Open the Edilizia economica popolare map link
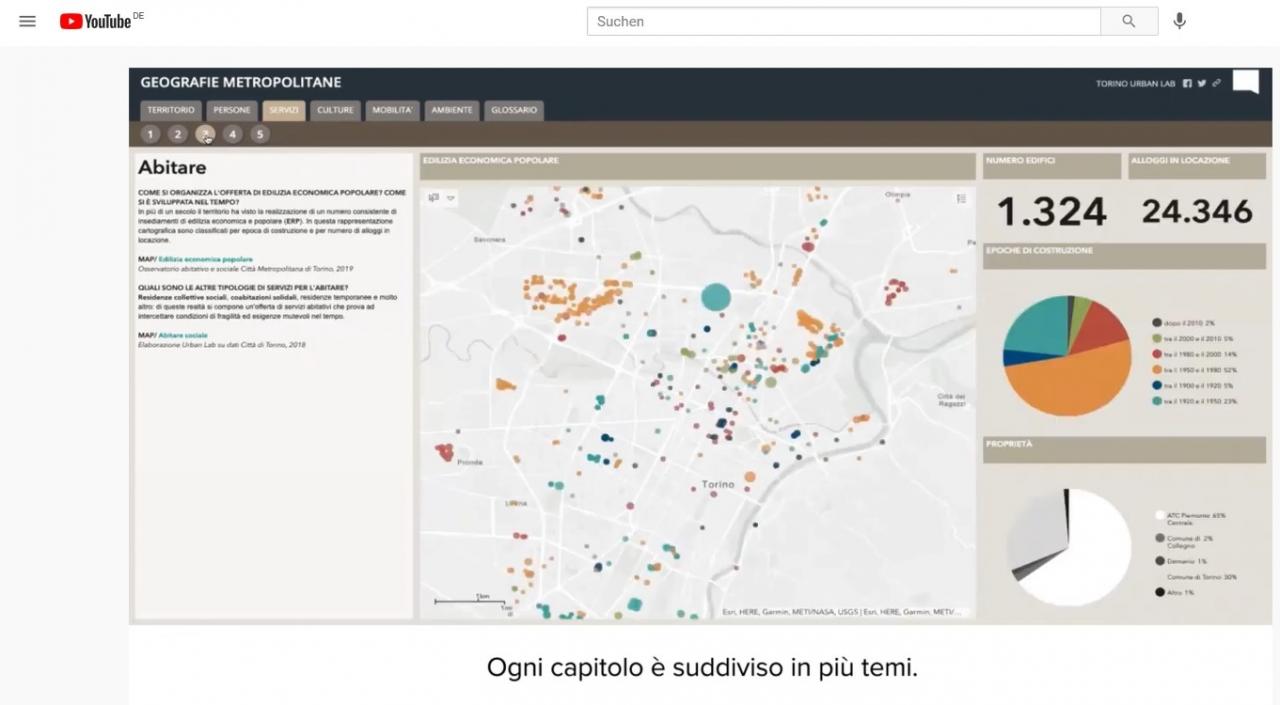The height and width of the screenshot is (705, 1280). point(205,259)
